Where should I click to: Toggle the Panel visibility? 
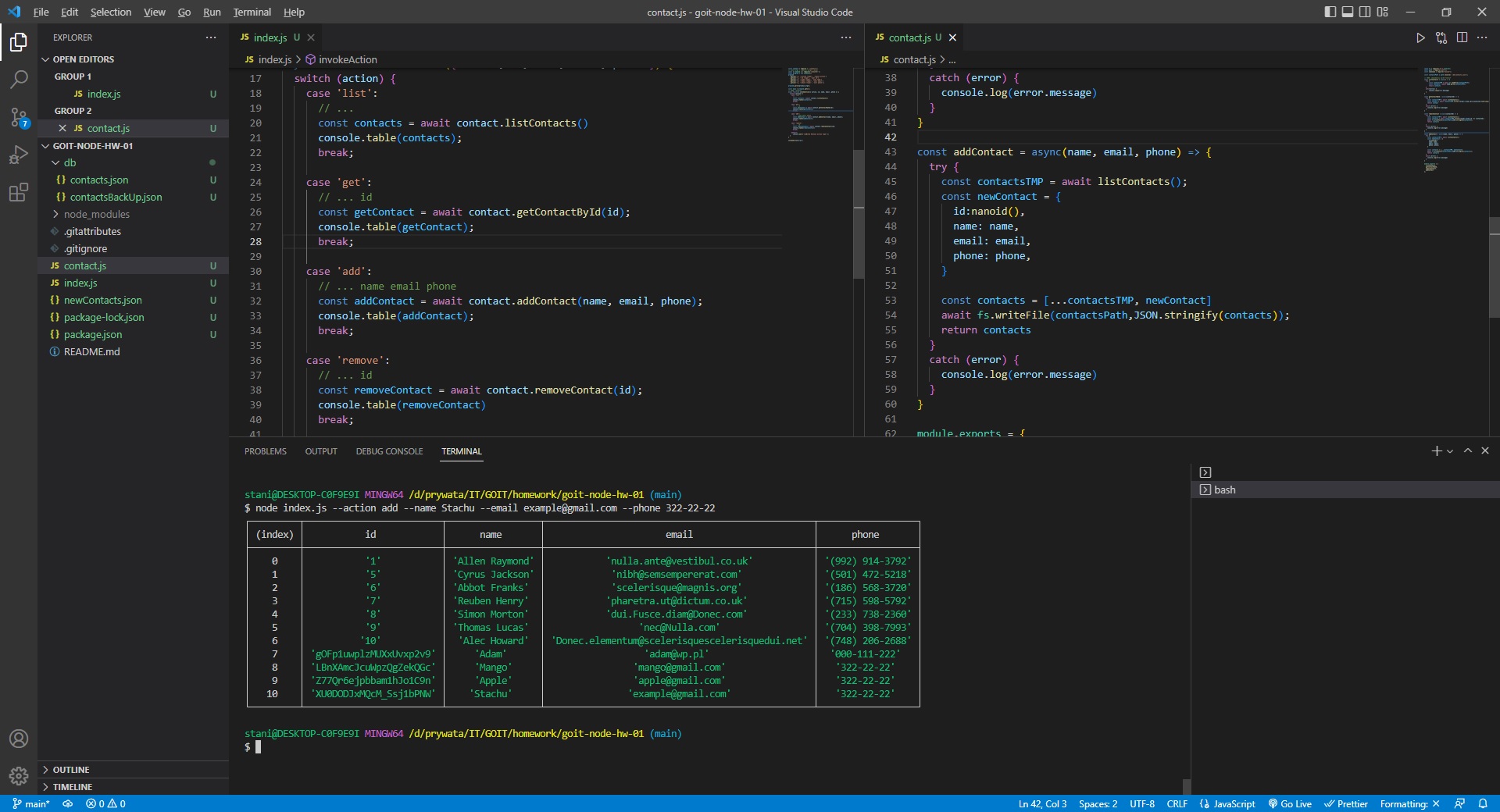pos(1347,12)
